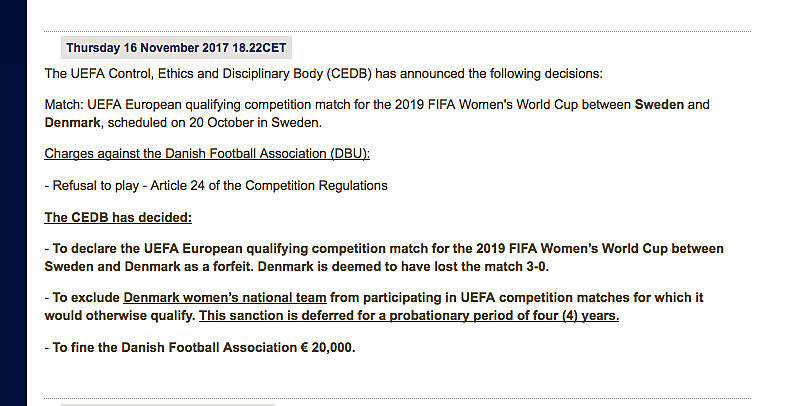Click the dotted separator above the date badge

coord(398,31)
